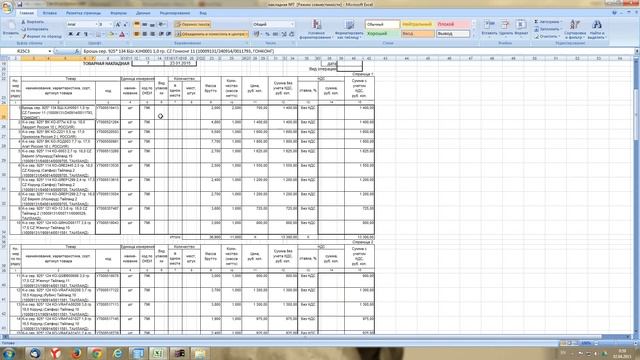The width and height of the screenshot is (640, 360).
Task: Toggle bold formatting
Action: coord(70,34)
